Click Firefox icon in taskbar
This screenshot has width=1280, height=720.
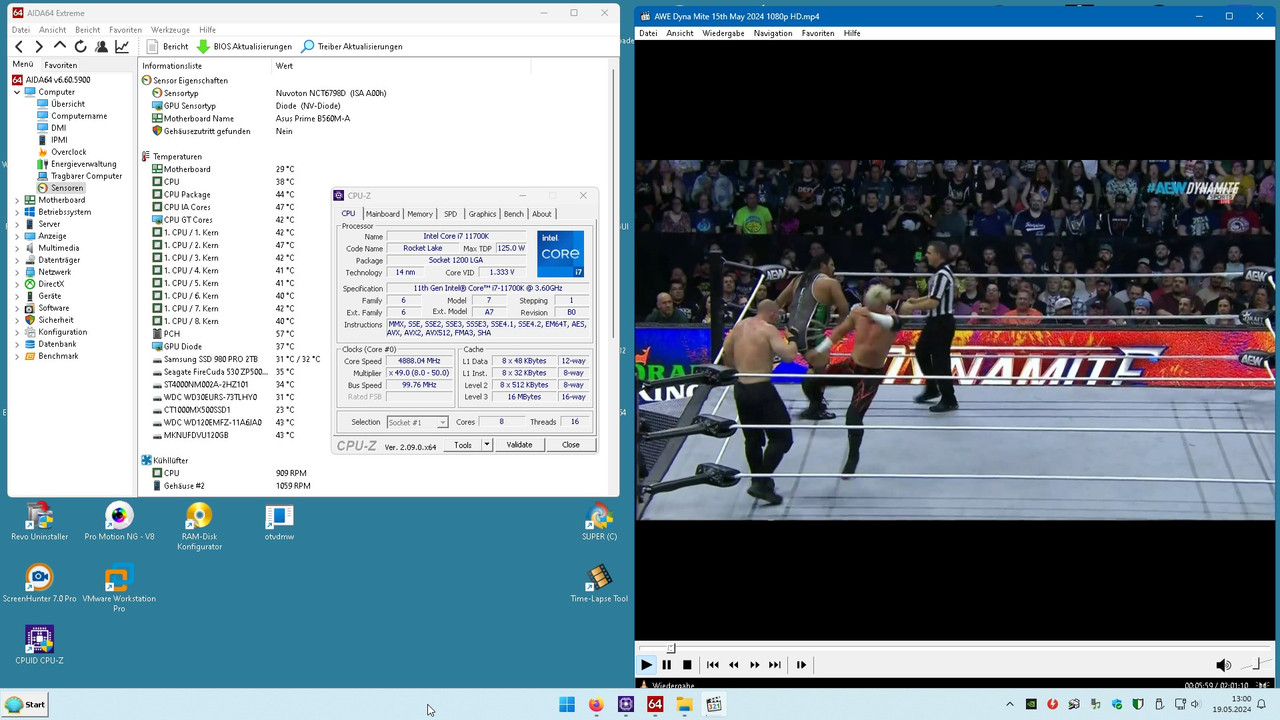[x=596, y=704]
